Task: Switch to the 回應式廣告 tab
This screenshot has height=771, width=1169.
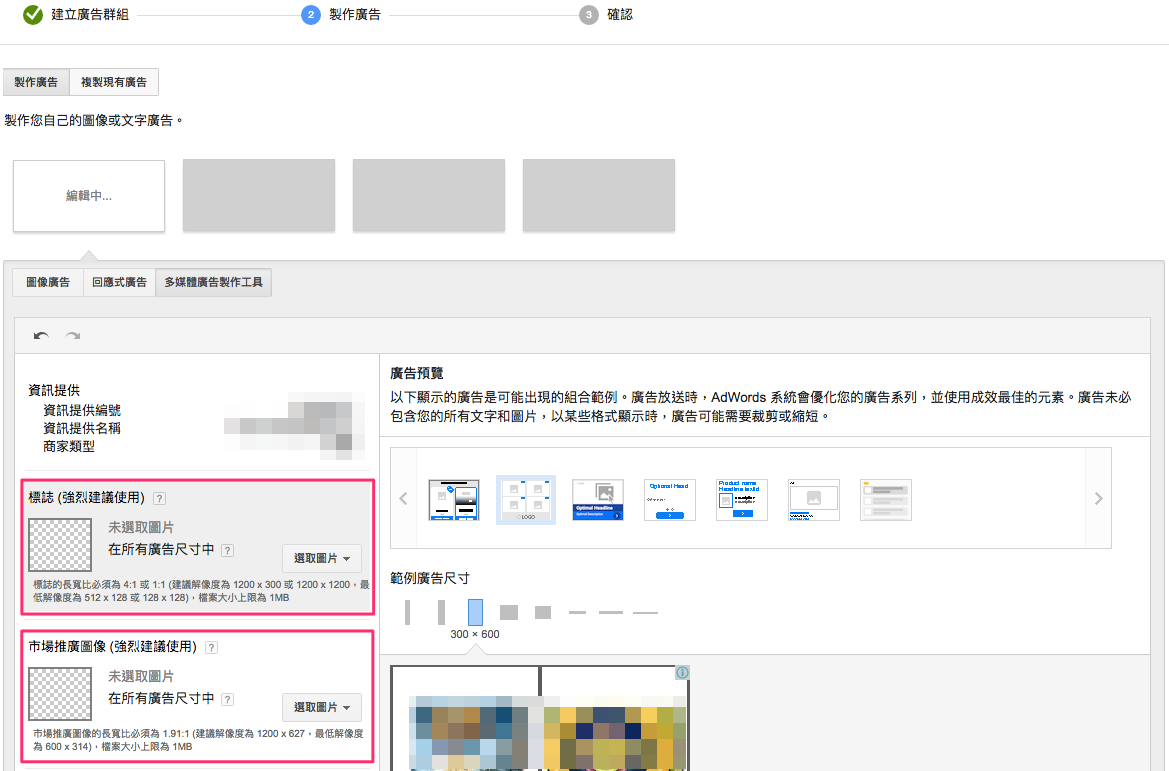Action: pos(118,282)
